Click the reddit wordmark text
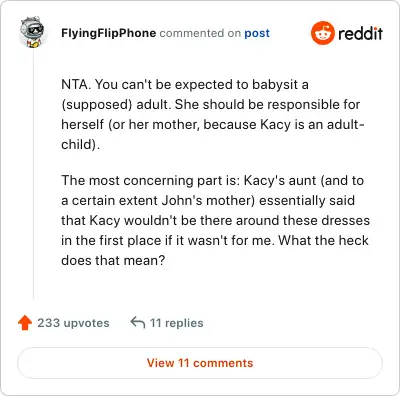Image resolution: width=400 pixels, height=396 pixels. click(x=360, y=33)
